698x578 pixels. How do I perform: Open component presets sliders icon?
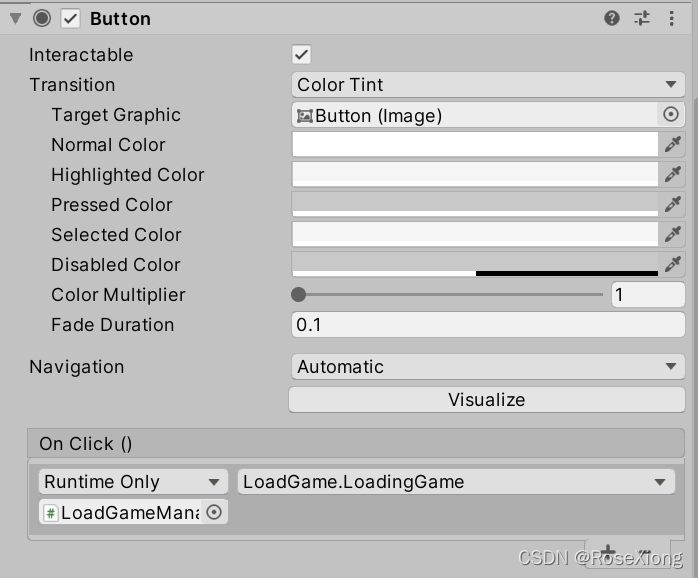coord(641,18)
